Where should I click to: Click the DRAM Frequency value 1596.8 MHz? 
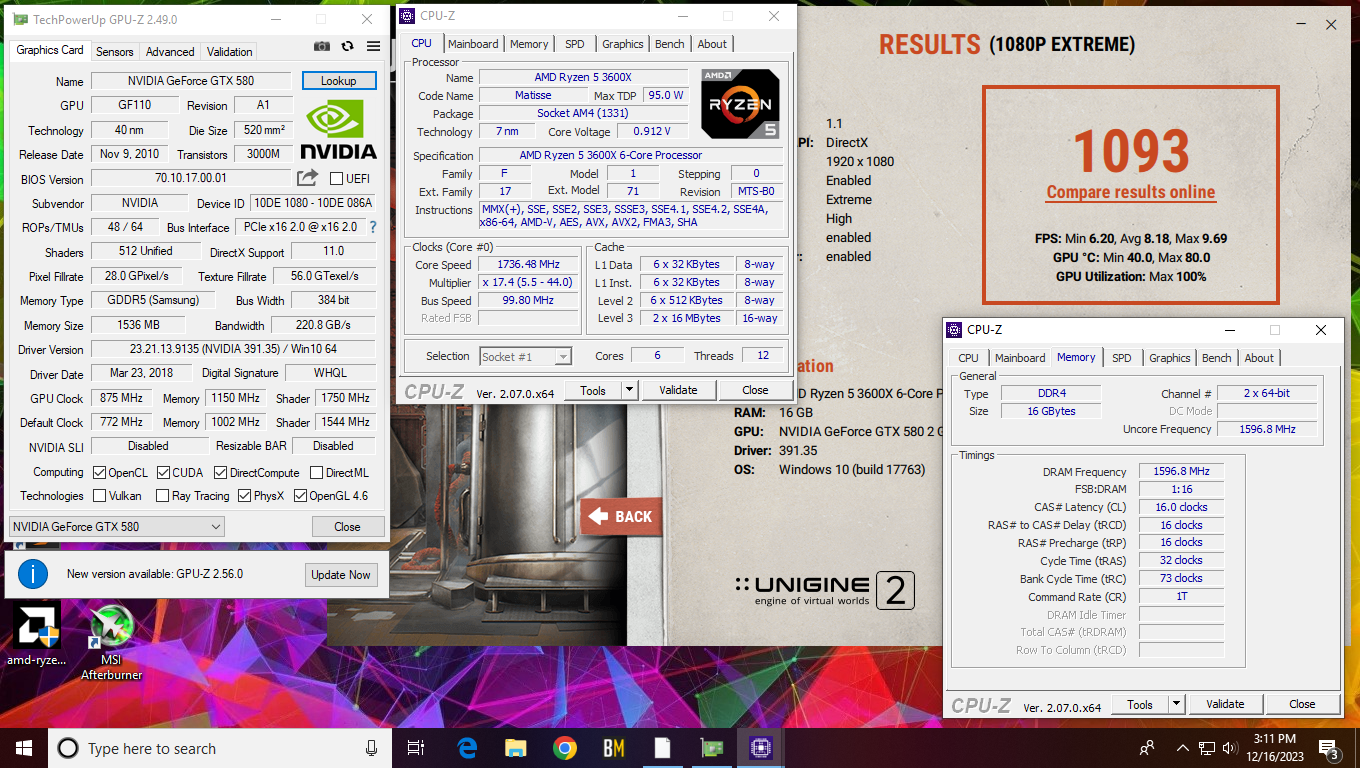click(x=1181, y=471)
